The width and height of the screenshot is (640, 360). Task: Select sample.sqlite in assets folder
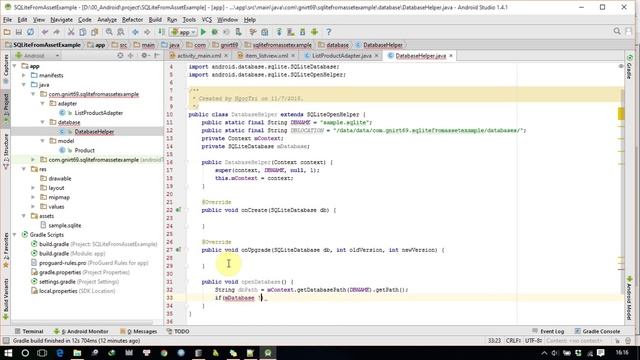[x=64, y=225]
